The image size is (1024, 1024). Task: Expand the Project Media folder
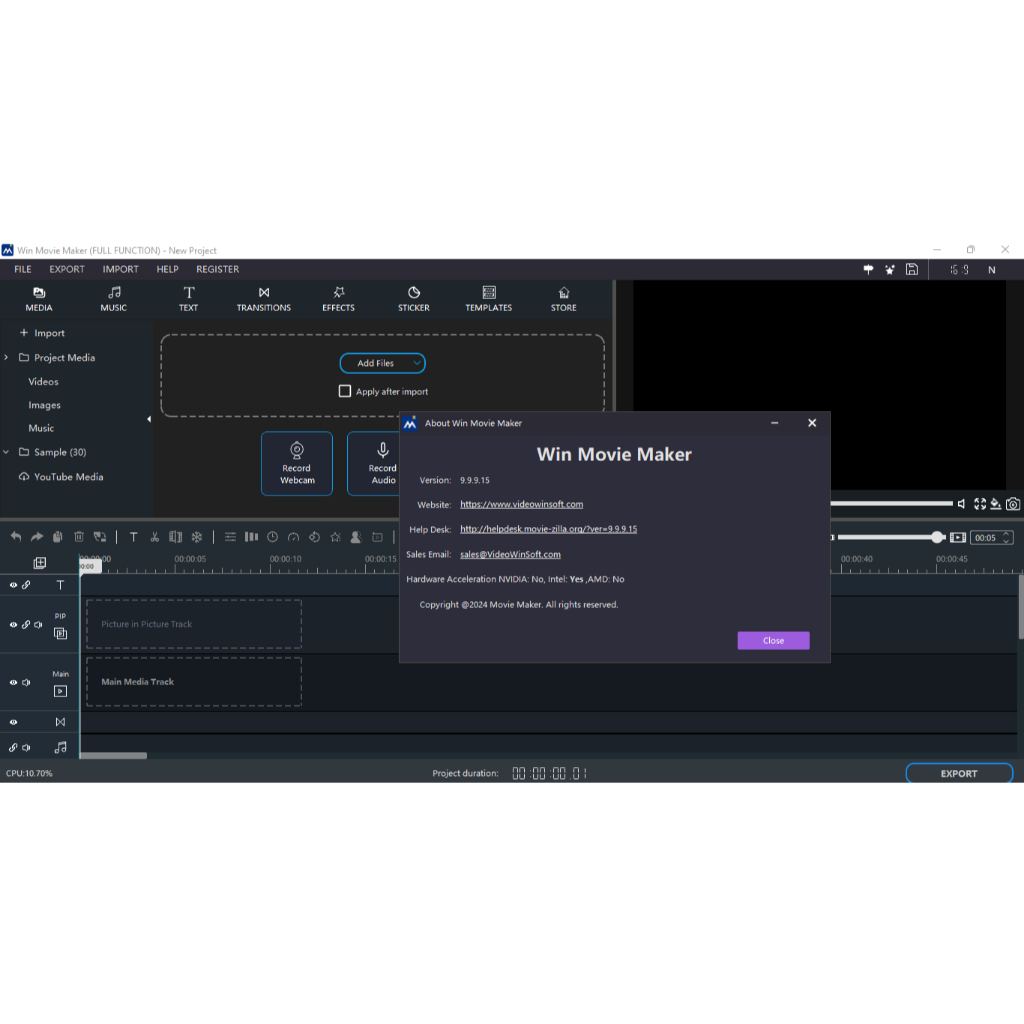pos(7,357)
